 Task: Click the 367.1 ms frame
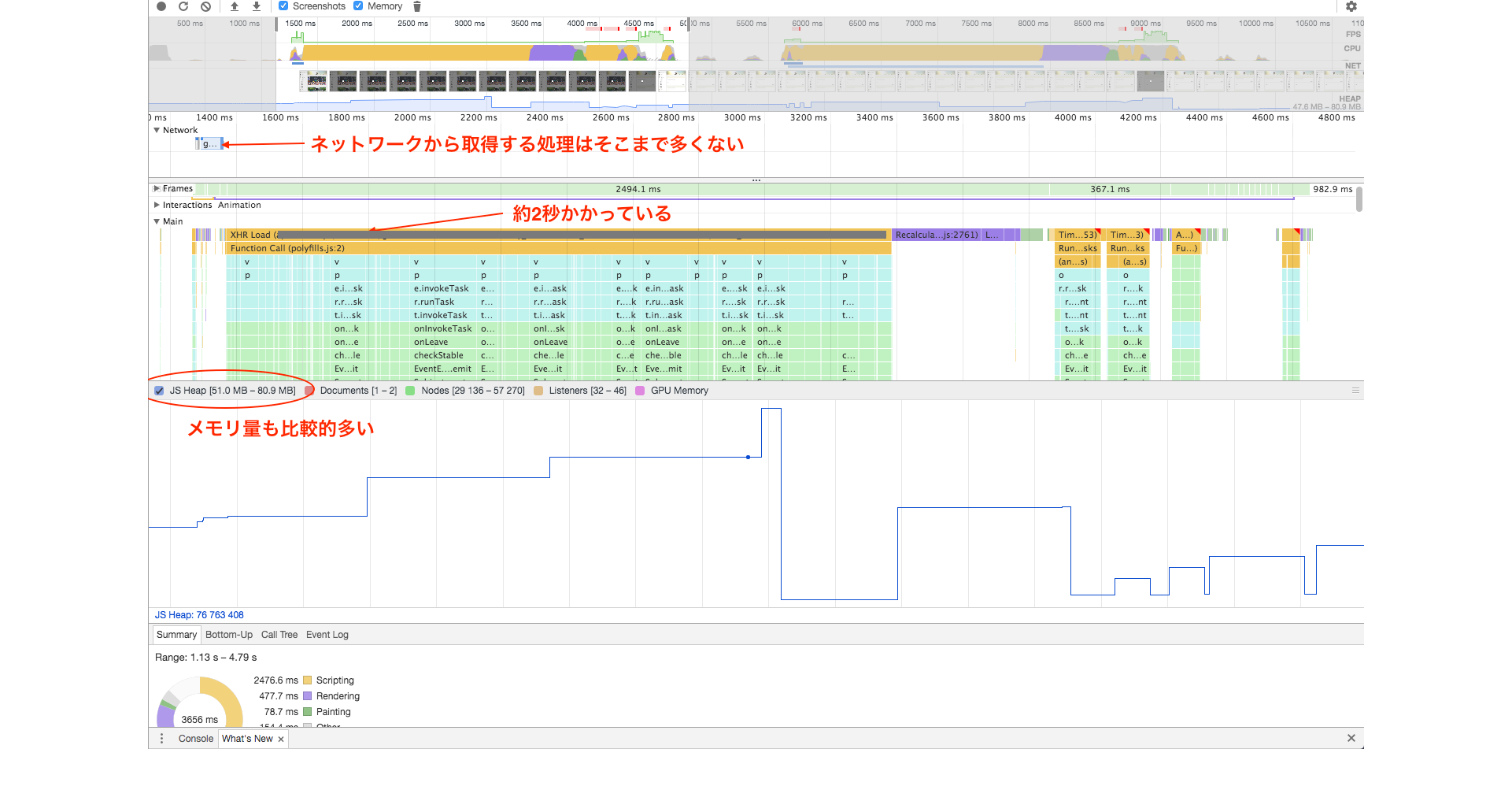tap(1110, 189)
